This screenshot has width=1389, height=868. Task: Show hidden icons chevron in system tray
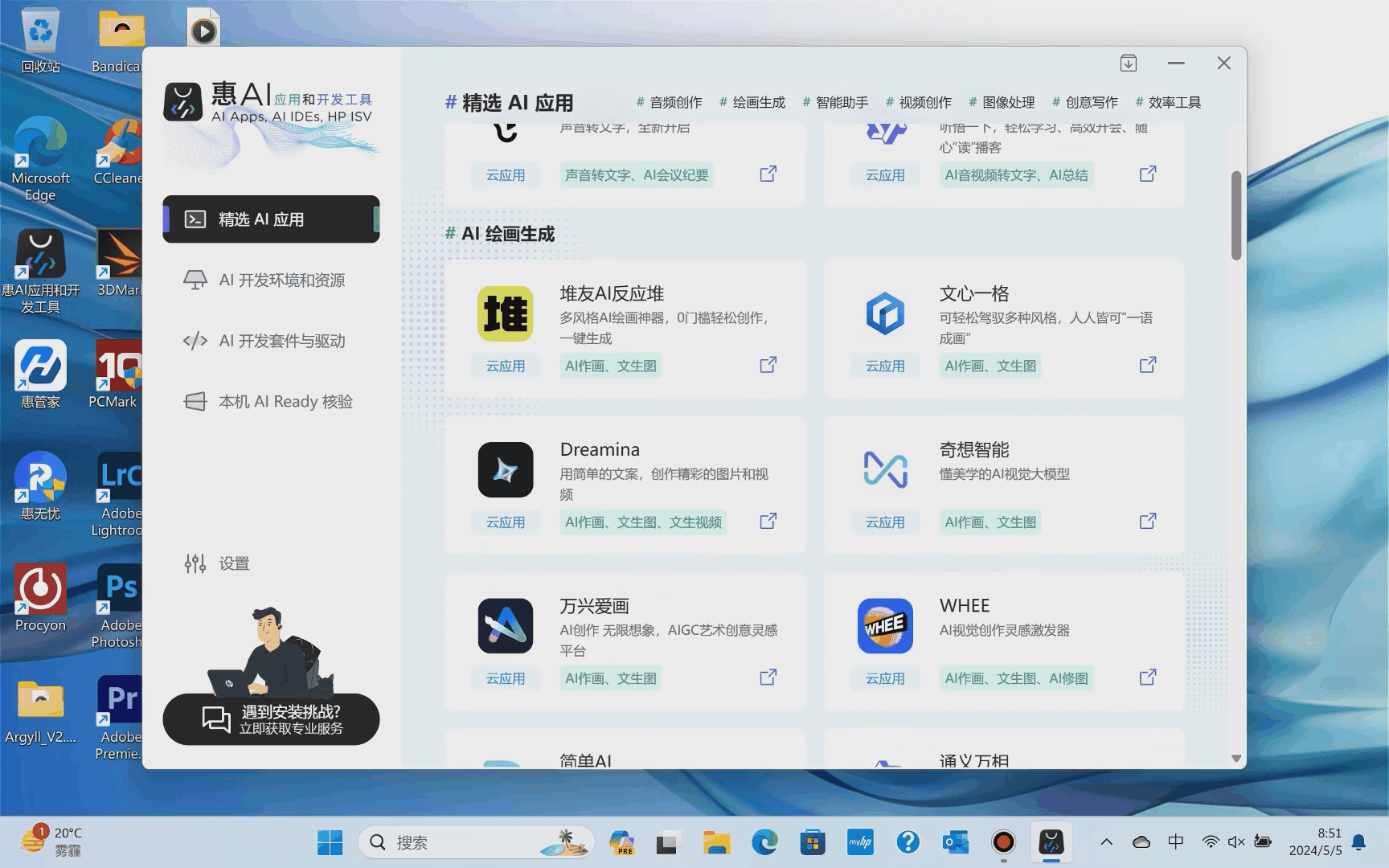[1107, 842]
